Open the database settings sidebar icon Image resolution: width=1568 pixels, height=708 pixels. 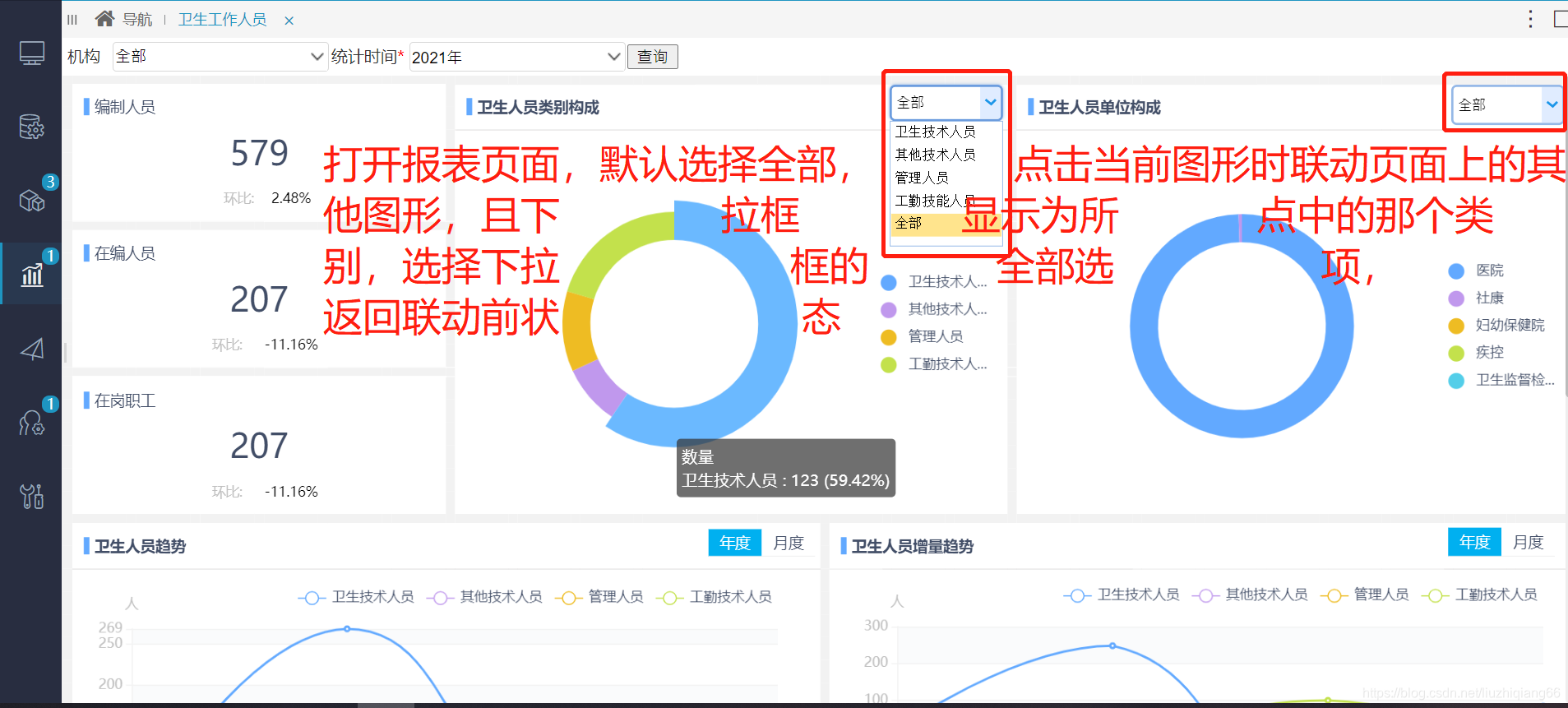[32, 127]
